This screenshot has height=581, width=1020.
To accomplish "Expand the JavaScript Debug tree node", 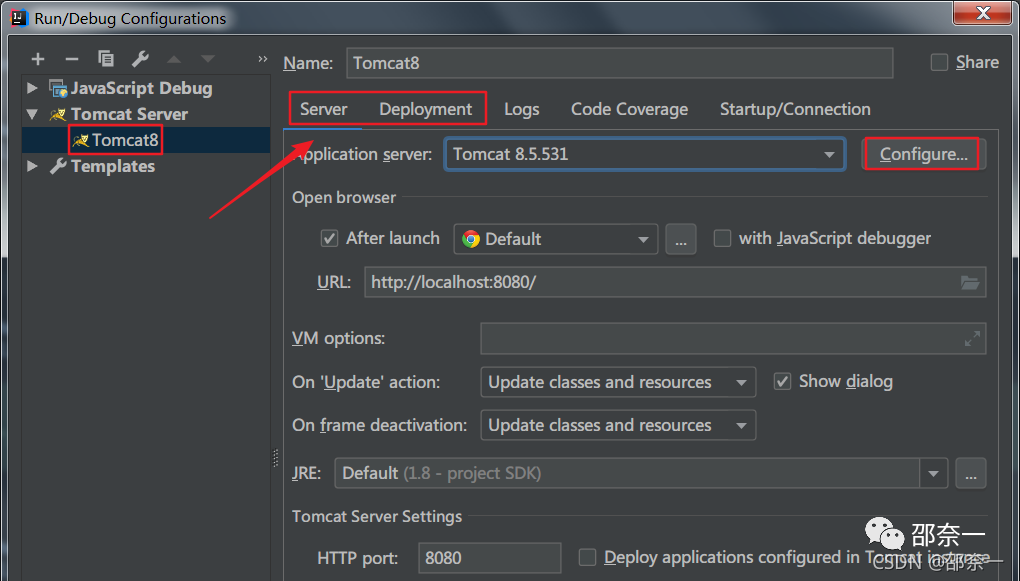I will (x=32, y=88).
